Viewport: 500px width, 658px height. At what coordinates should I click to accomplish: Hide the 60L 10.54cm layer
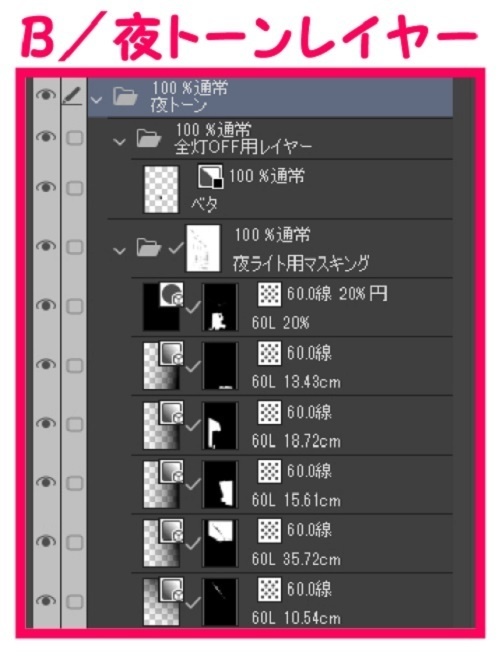click(x=45, y=601)
